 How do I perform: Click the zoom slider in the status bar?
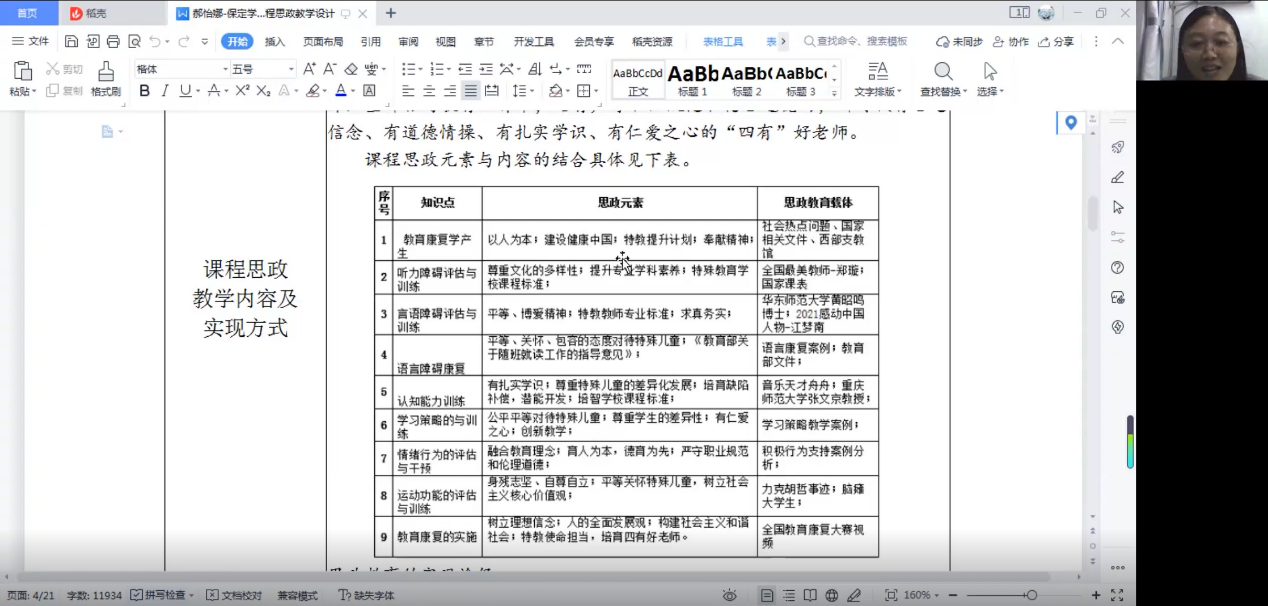[x=1030, y=595]
